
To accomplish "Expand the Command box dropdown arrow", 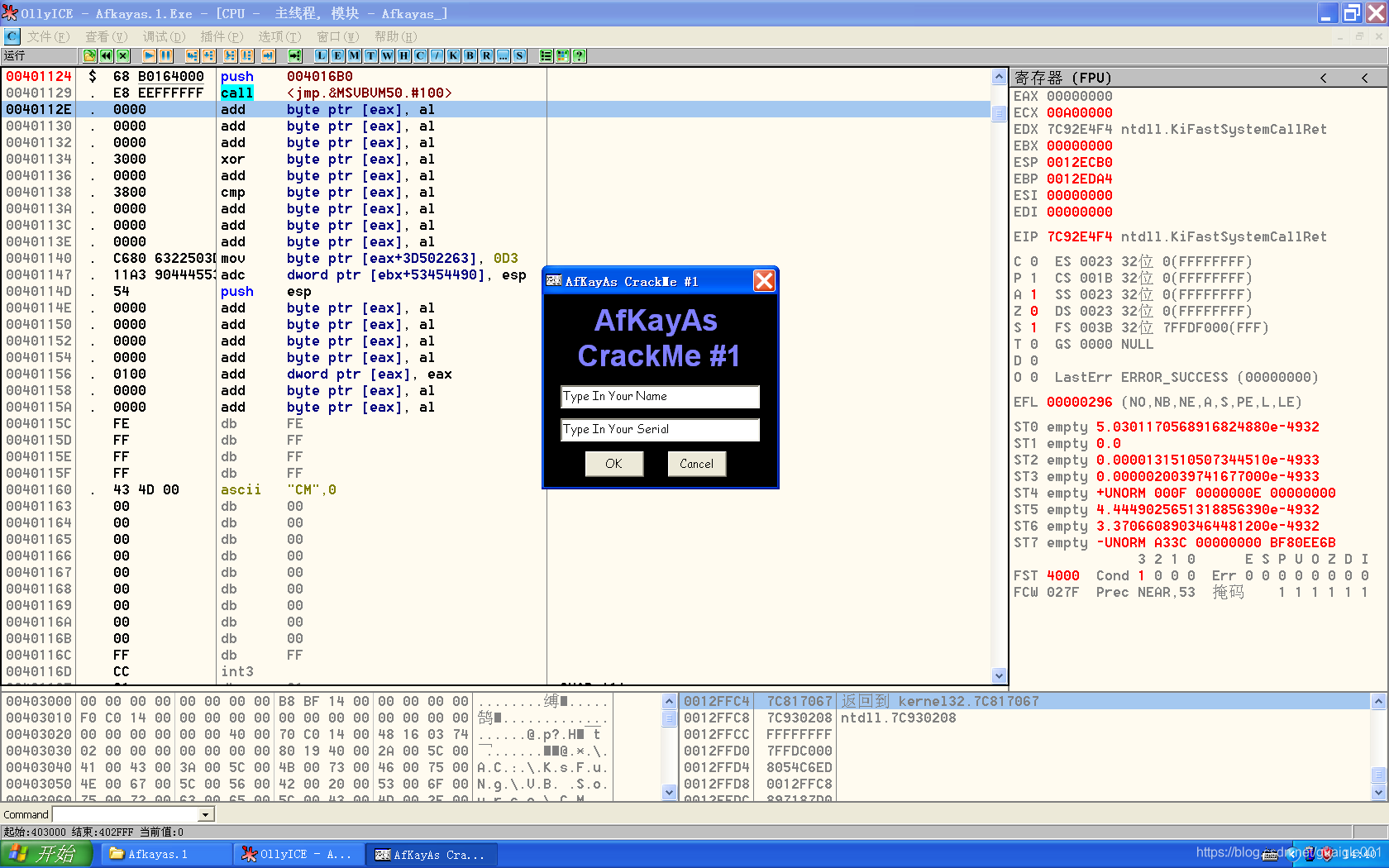I will (207, 814).
